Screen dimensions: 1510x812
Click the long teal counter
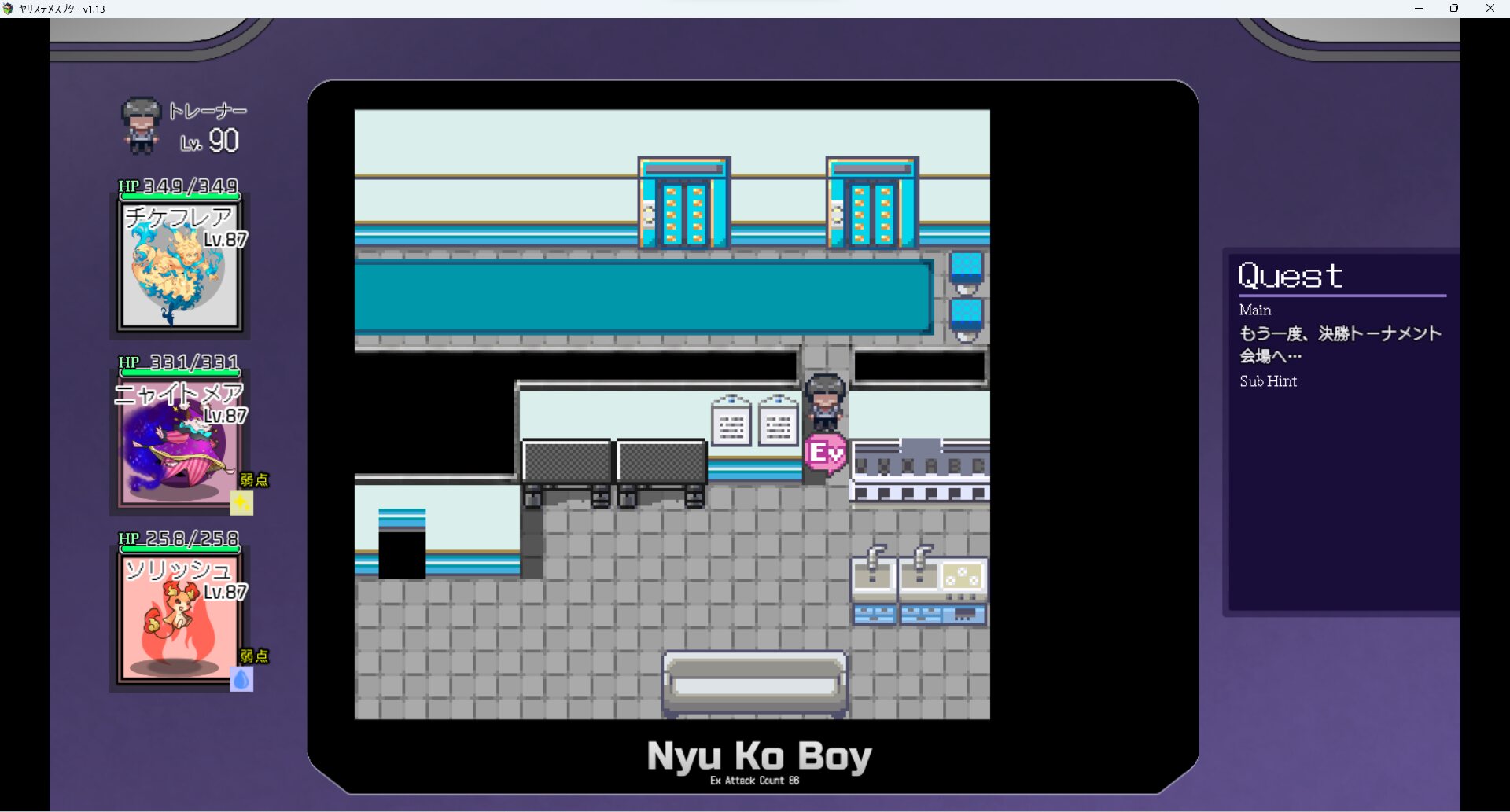click(x=643, y=297)
